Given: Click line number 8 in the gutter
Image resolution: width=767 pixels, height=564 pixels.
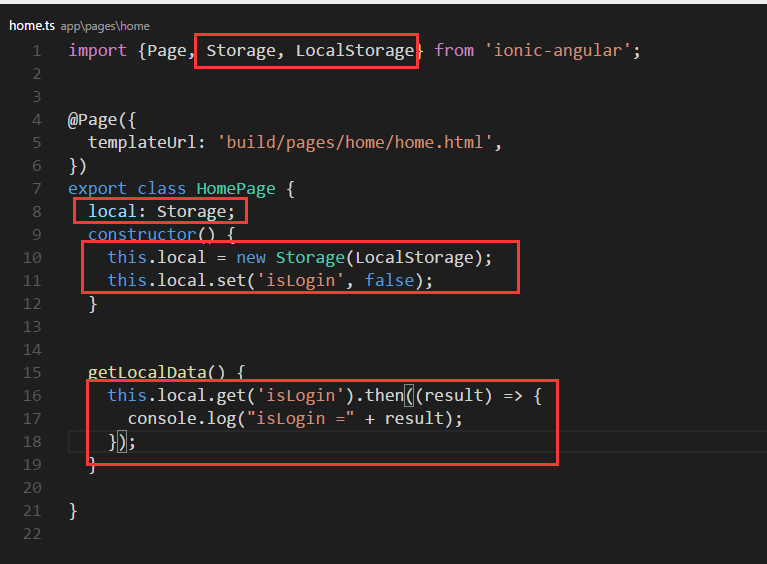Looking at the screenshot, I should coord(37,212).
